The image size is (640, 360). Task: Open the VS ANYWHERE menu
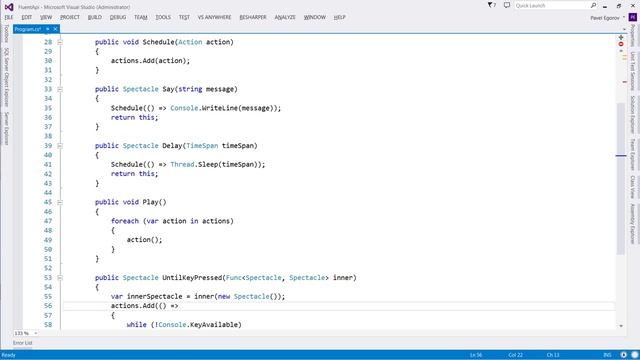(214, 17)
